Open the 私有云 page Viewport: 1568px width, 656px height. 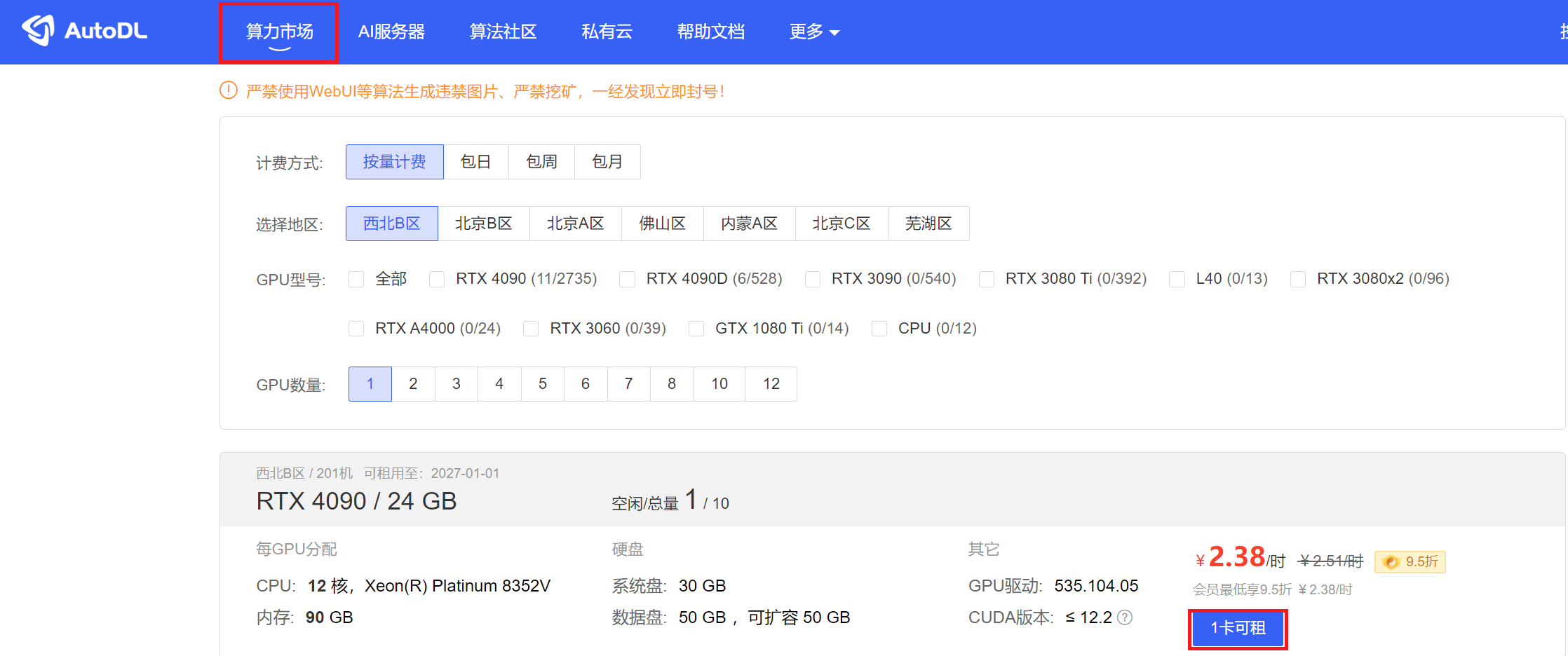click(607, 32)
